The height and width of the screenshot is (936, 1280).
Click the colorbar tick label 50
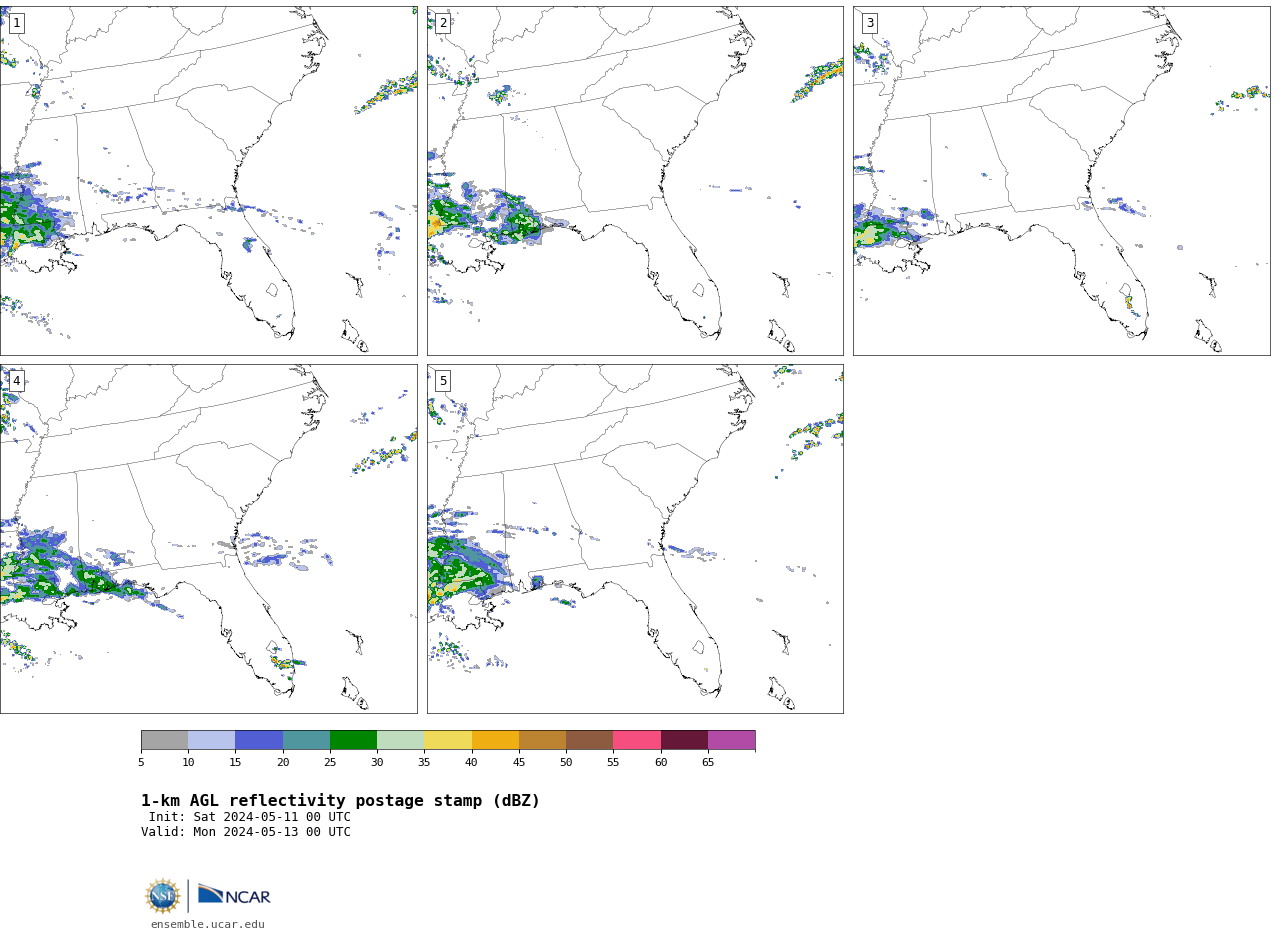(566, 763)
